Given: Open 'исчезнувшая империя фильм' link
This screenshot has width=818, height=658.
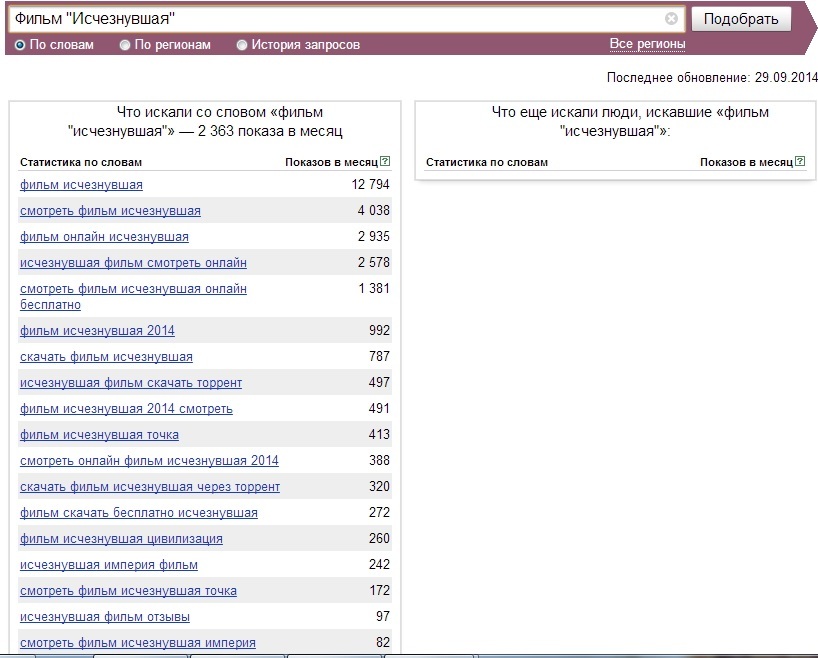Looking at the screenshot, I should pyautogui.click(x=109, y=565).
